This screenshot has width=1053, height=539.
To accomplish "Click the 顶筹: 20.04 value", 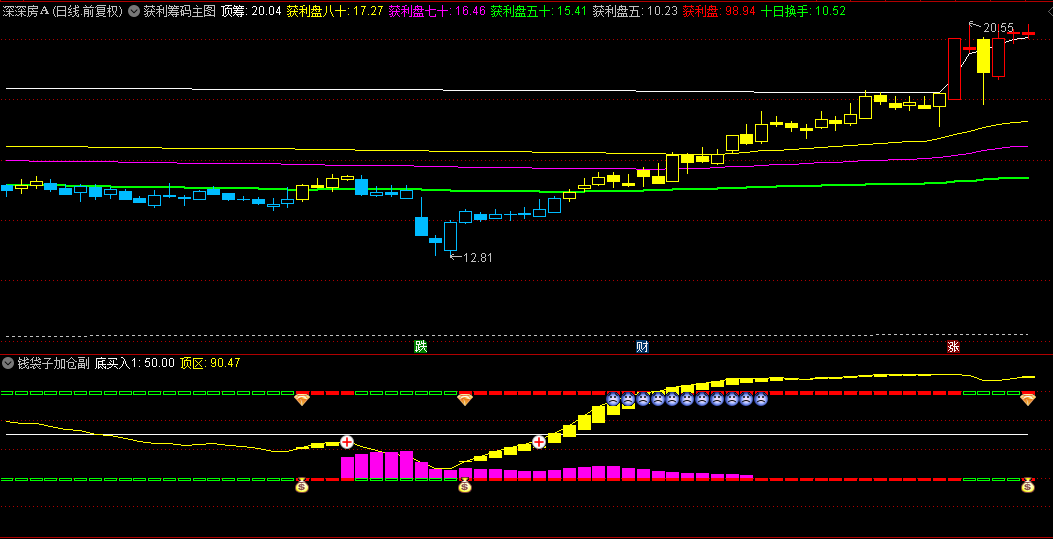I will [x=250, y=11].
